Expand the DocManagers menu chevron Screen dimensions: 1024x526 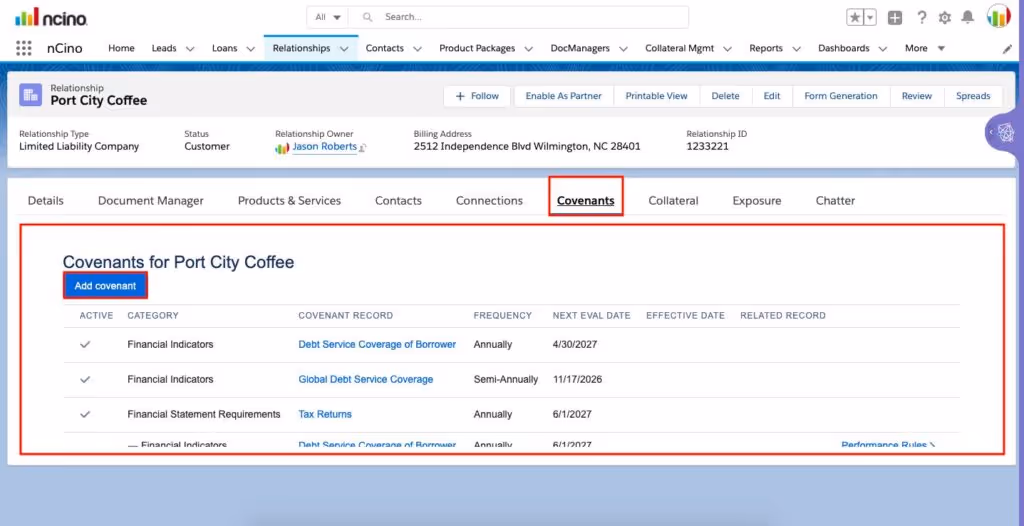point(623,48)
